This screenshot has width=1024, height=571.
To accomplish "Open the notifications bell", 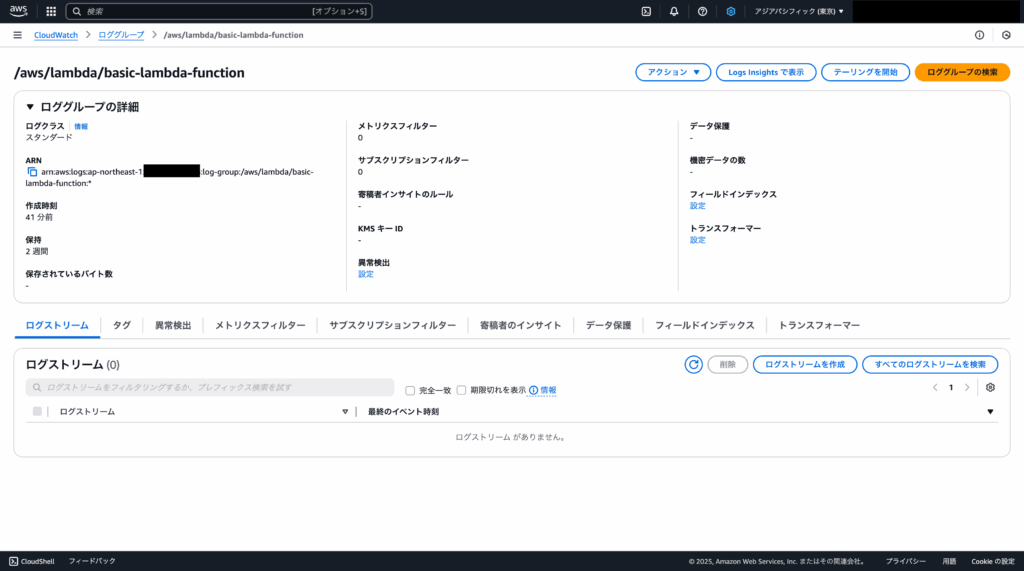I will [x=674, y=11].
